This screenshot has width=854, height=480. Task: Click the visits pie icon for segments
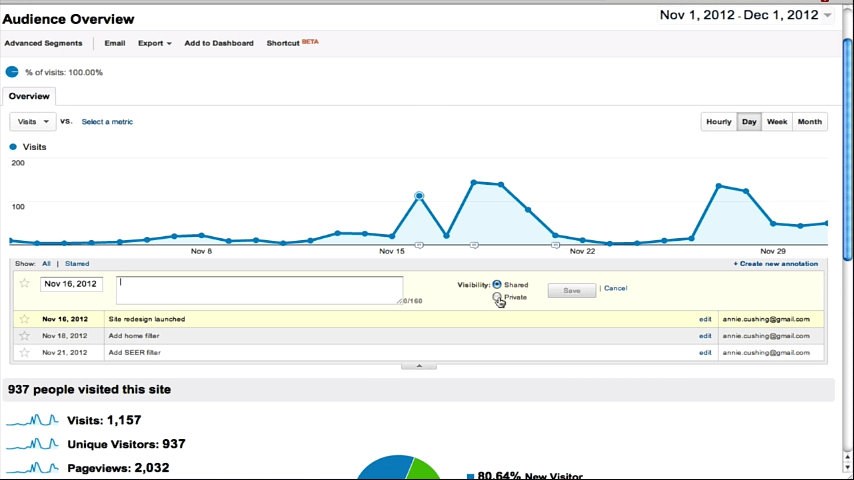pos(12,72)
